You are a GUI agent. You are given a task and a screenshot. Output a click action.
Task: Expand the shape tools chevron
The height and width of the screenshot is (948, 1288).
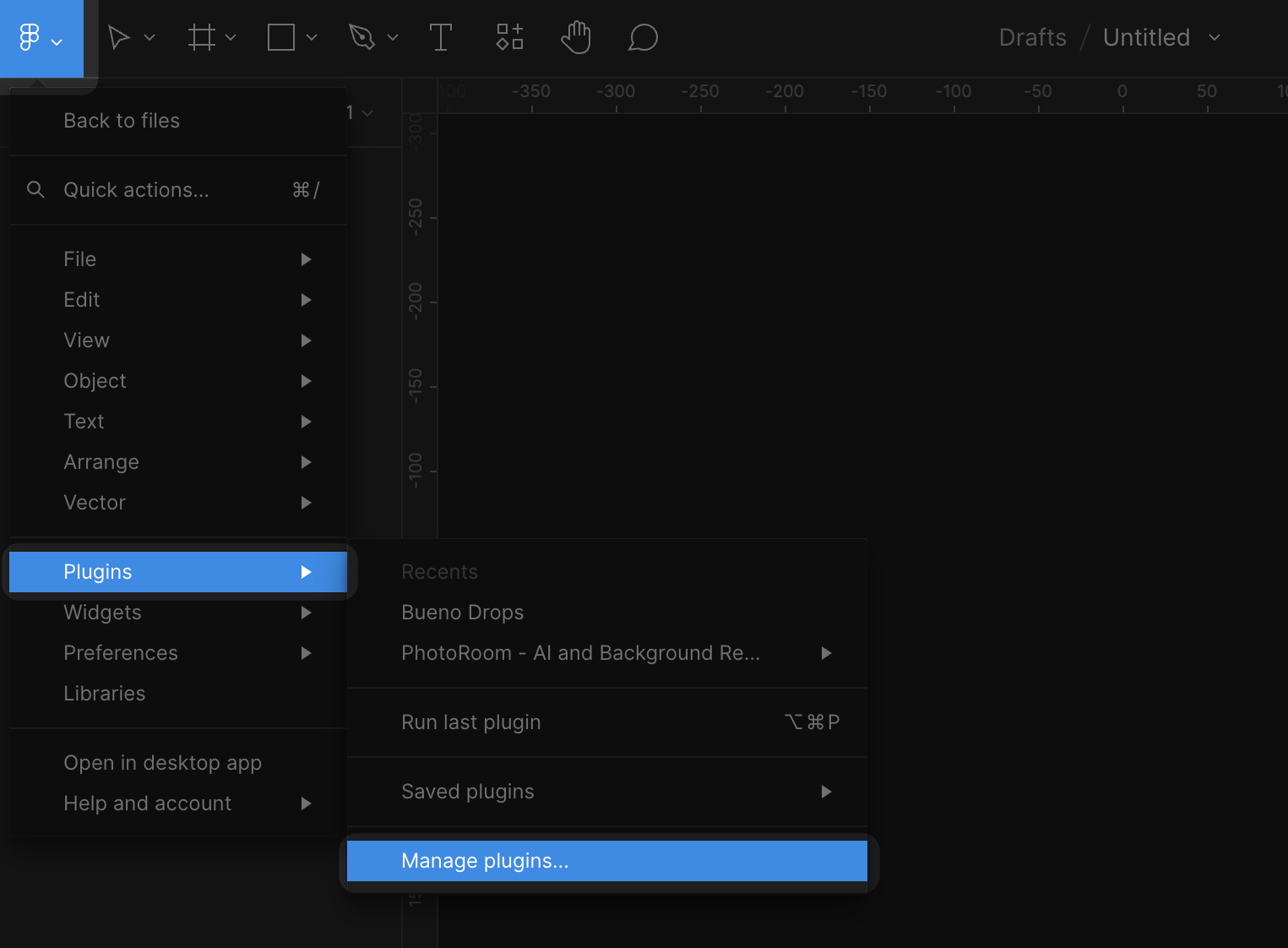312,38
